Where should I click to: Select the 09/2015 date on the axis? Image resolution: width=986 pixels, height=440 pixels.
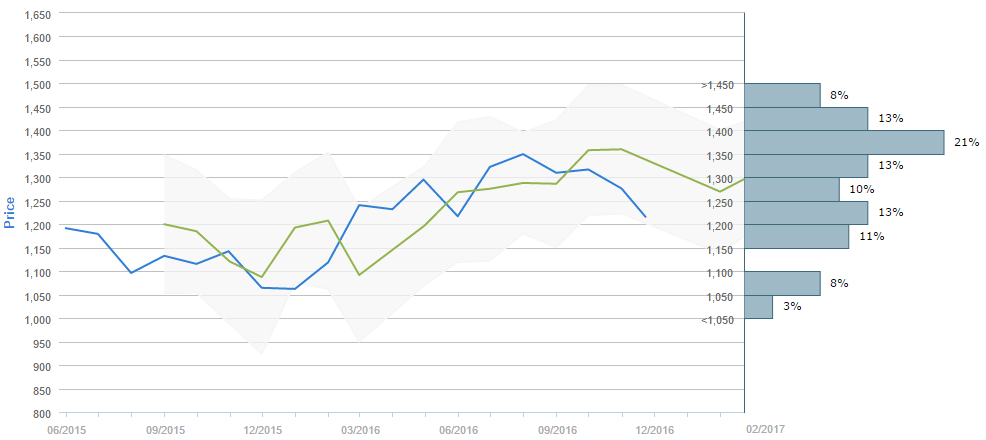coord(164,428)
